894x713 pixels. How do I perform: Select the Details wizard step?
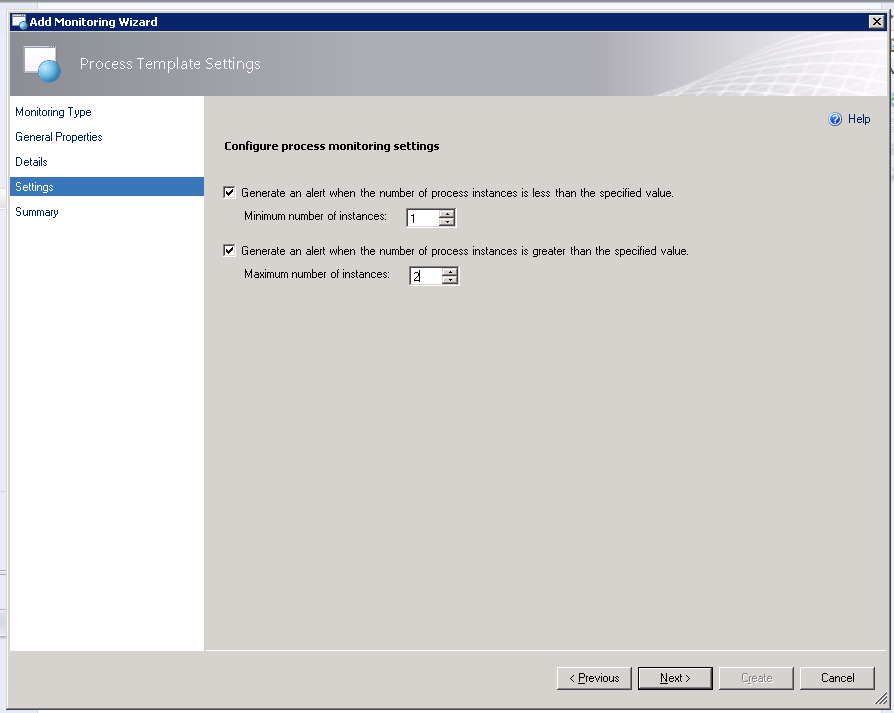31,162
